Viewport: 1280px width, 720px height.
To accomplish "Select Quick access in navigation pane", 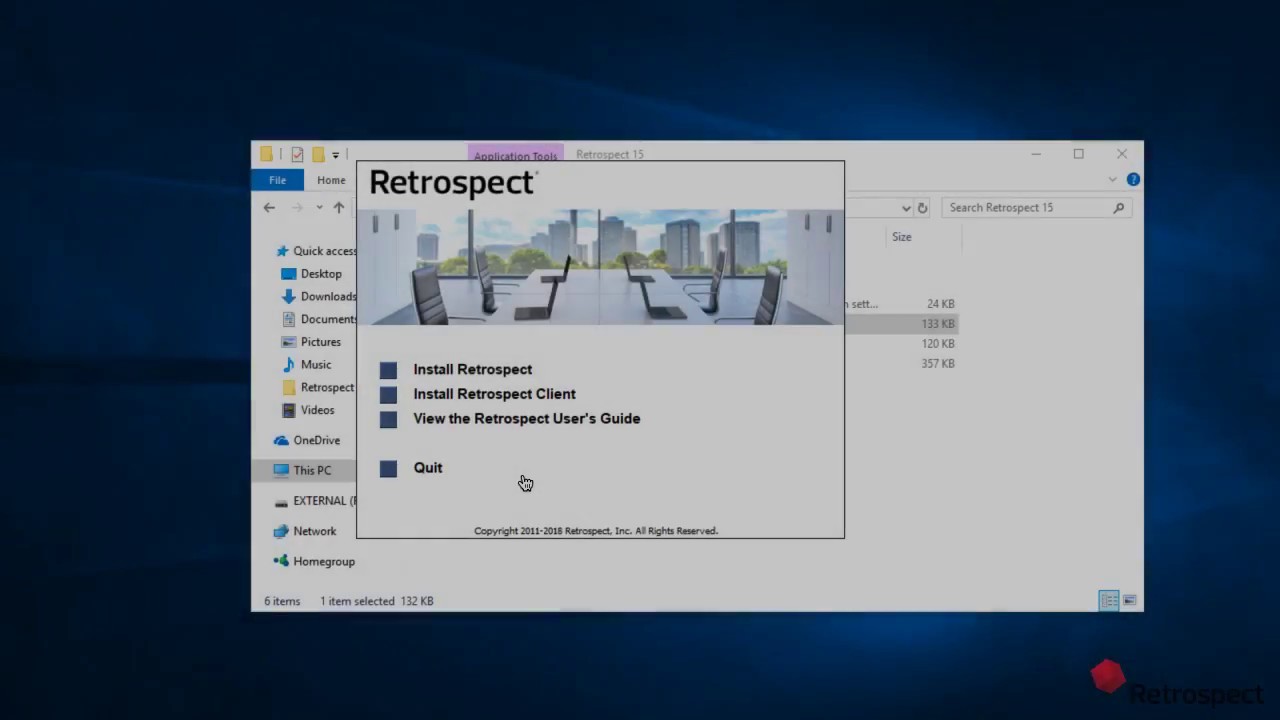I will point(324,251).
